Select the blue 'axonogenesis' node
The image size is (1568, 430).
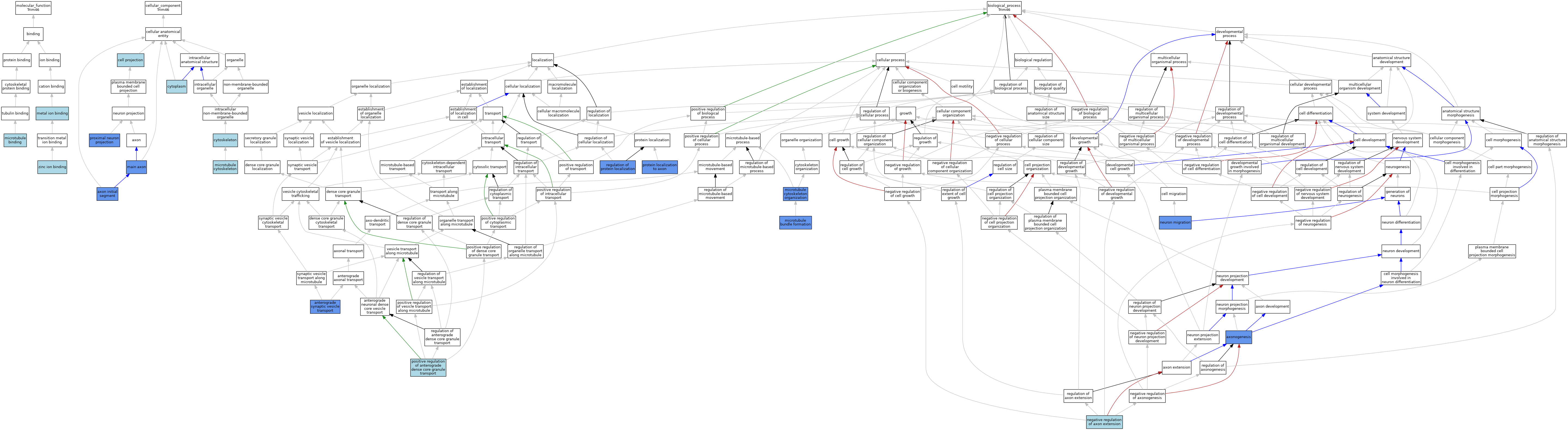[1239, 337]
